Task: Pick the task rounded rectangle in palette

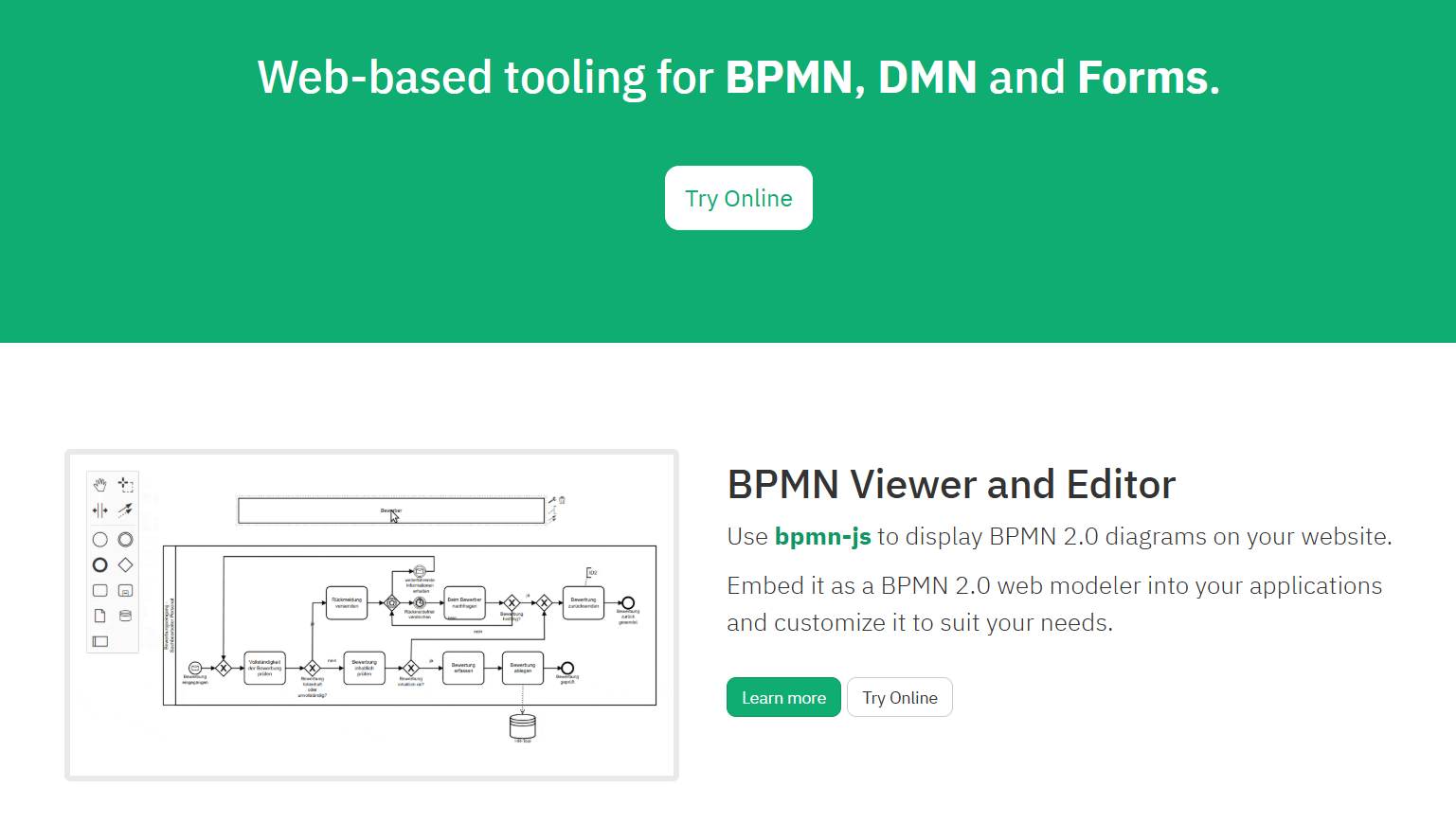Action: click(x=99, y=590)
